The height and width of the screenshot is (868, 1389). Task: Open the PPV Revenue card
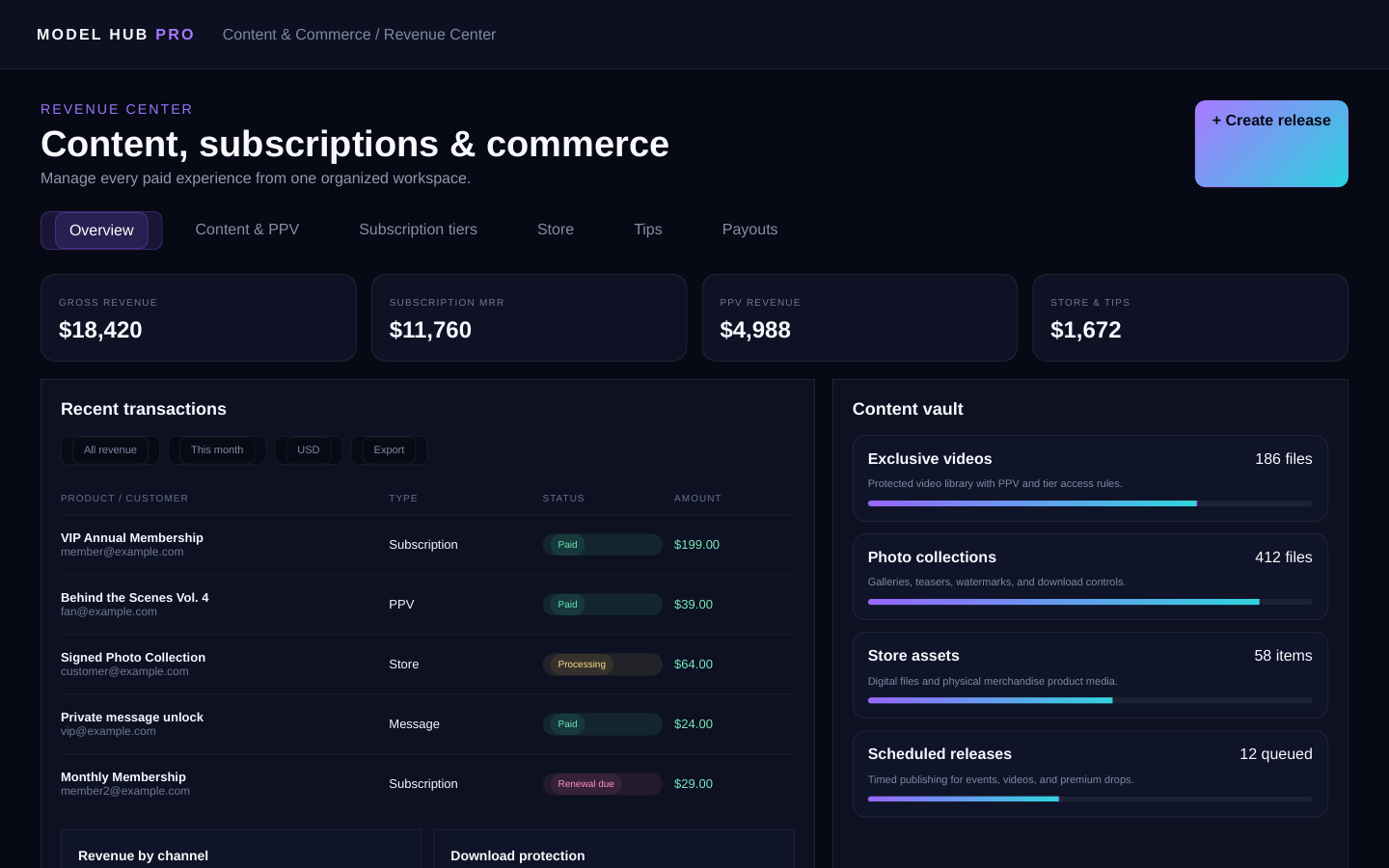tap(859, 317)
